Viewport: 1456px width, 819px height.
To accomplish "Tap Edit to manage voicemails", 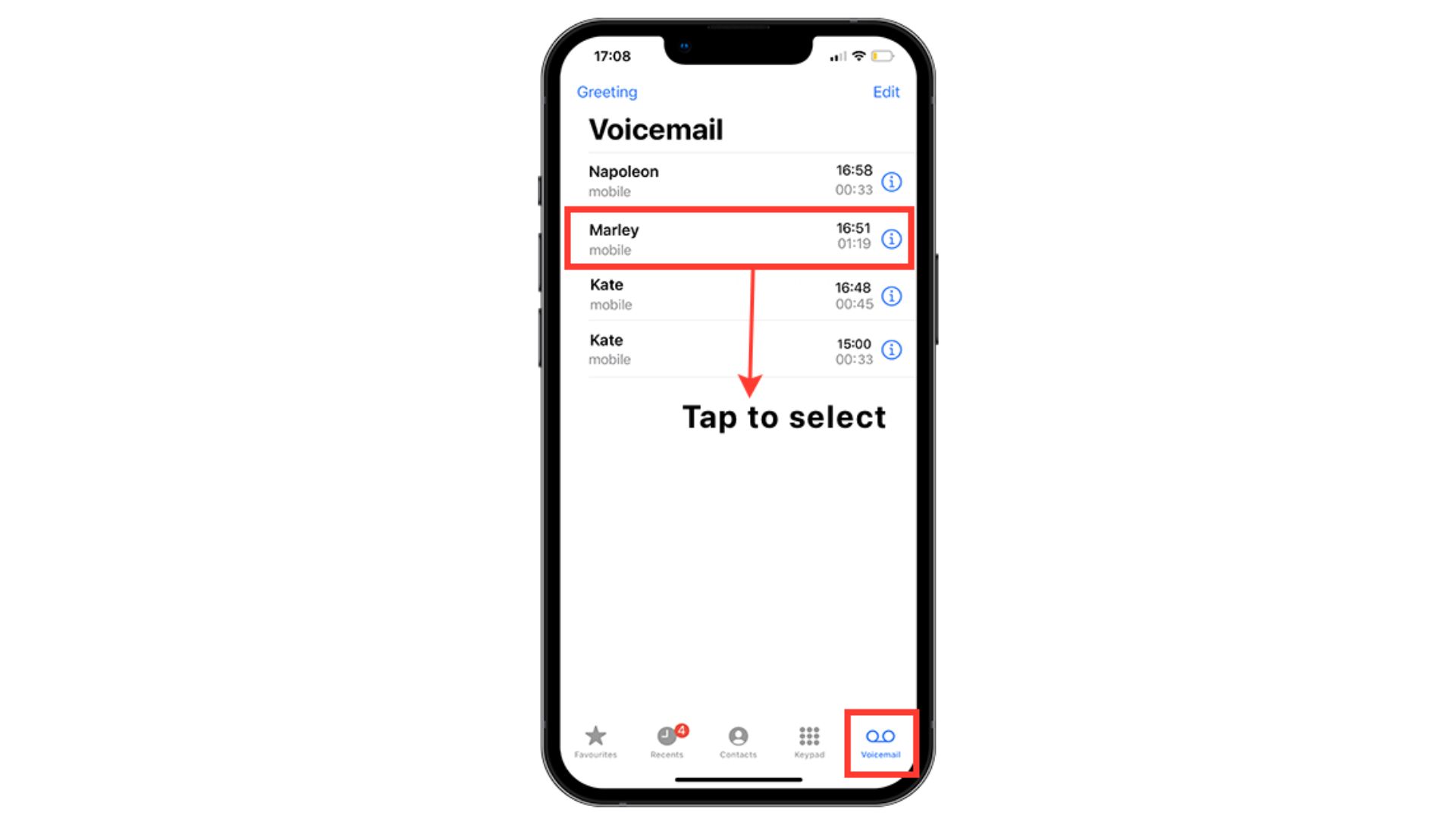I will (885, 92).
